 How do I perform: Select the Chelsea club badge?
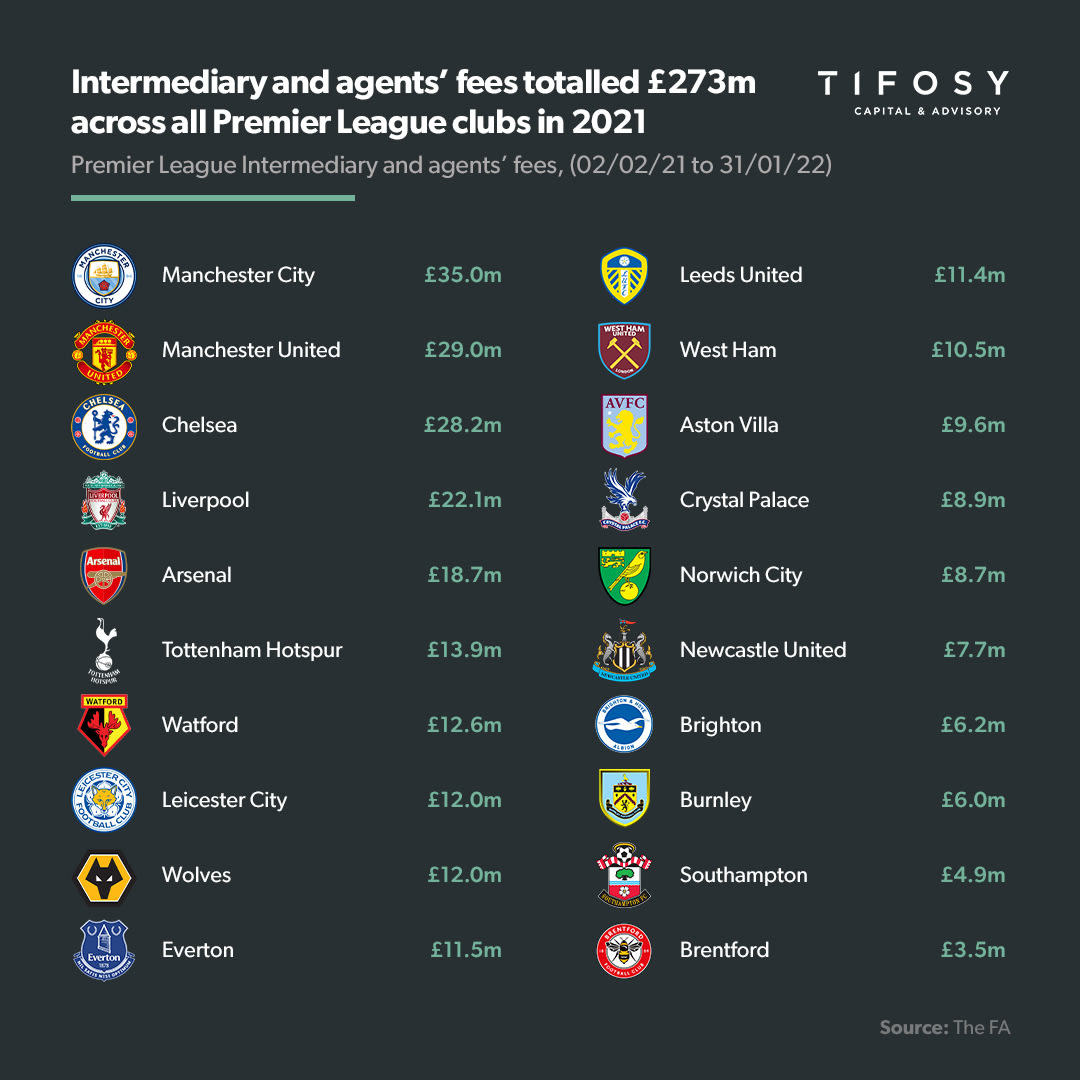104,426
